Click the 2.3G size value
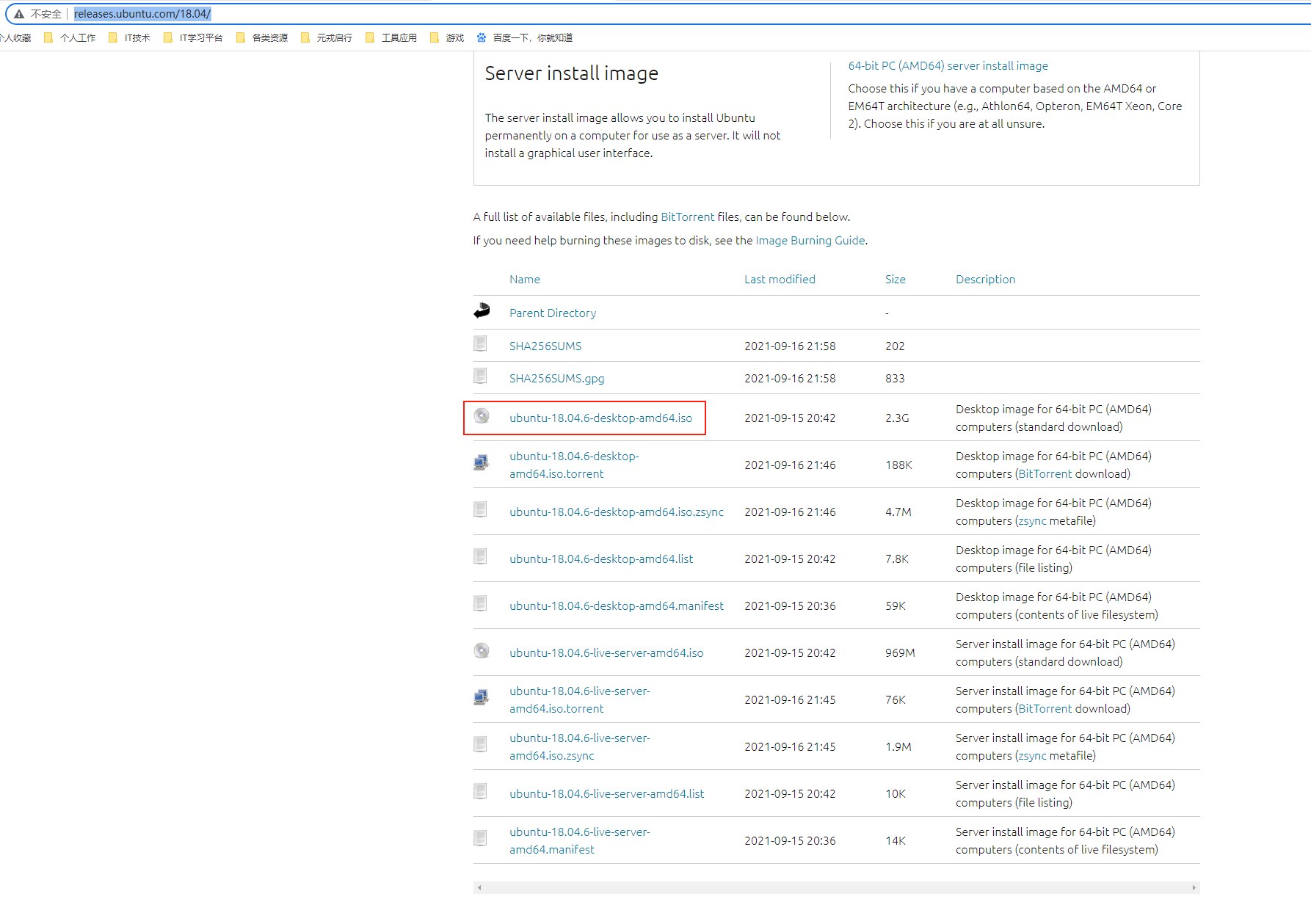The height and width of the screenshot is (924, 1311). pos(897,418)
